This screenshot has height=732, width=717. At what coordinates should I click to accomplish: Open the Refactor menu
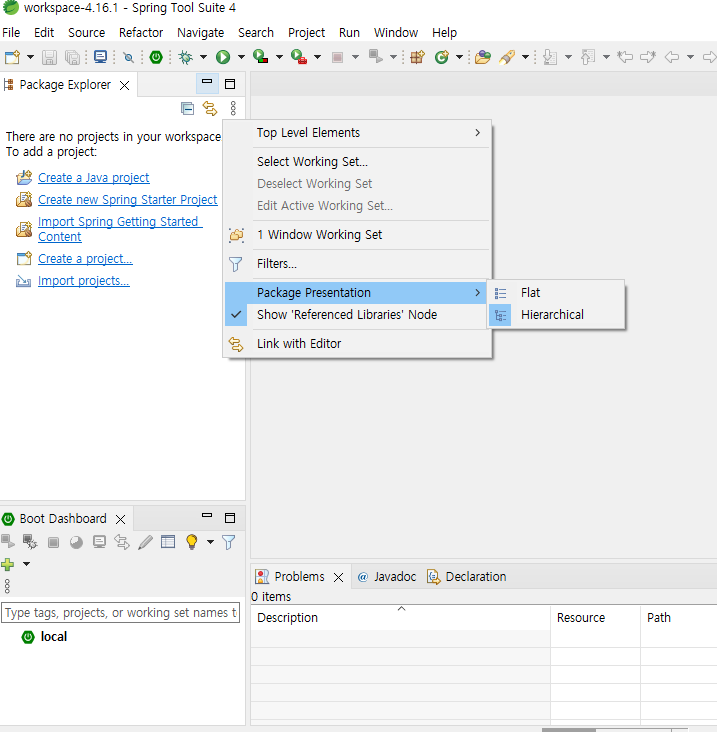(x=141, y=33)
